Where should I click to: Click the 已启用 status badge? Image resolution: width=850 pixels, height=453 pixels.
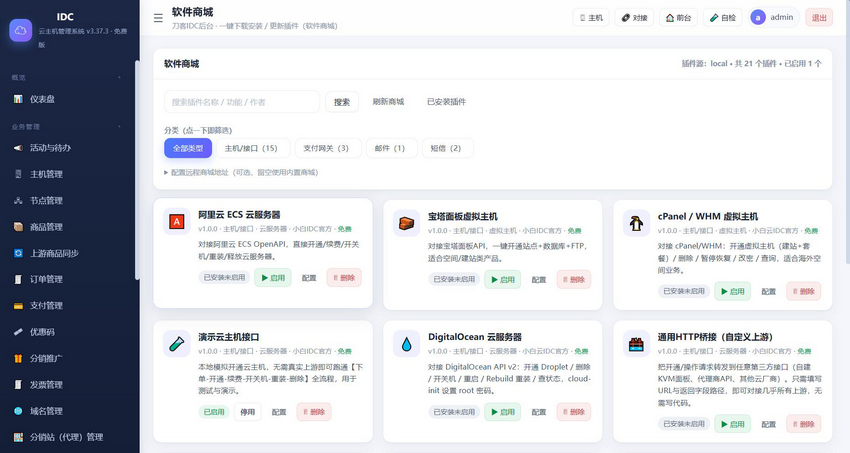pos(214,412)
